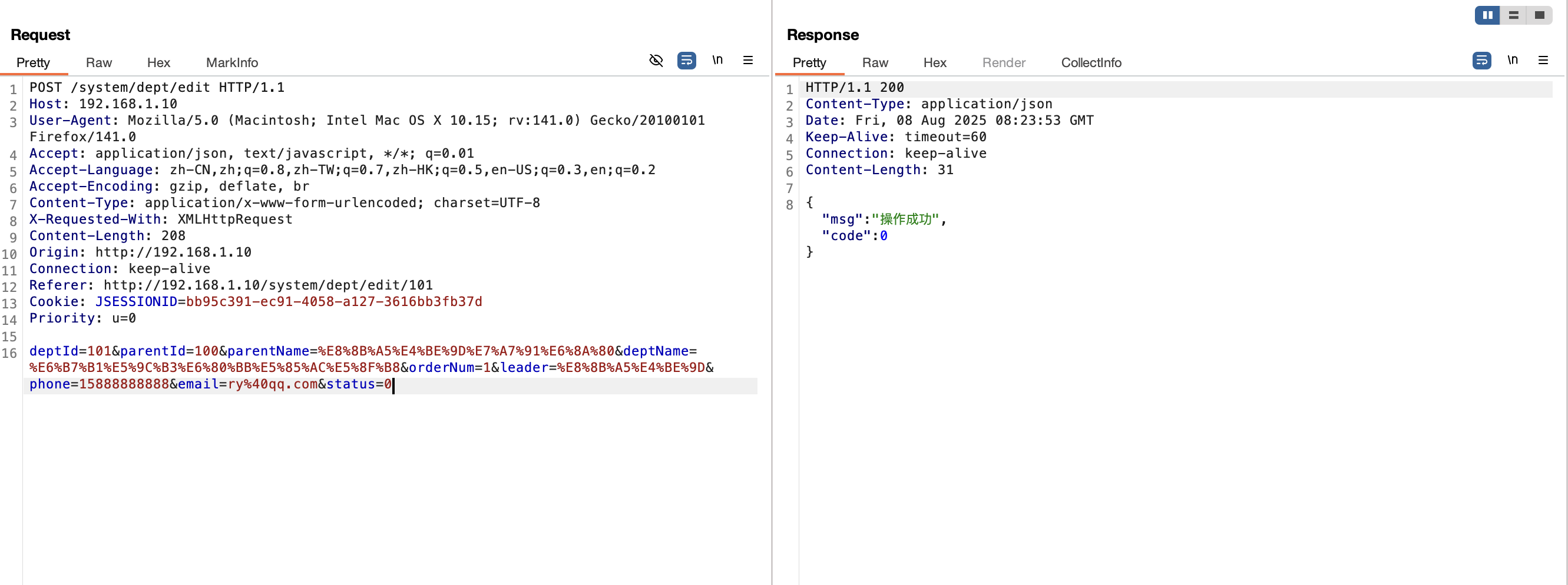Click the orderNum=1 body parameter
Image resolution: width=1568 pixels, height=585 pixels.
coord(450,367)
